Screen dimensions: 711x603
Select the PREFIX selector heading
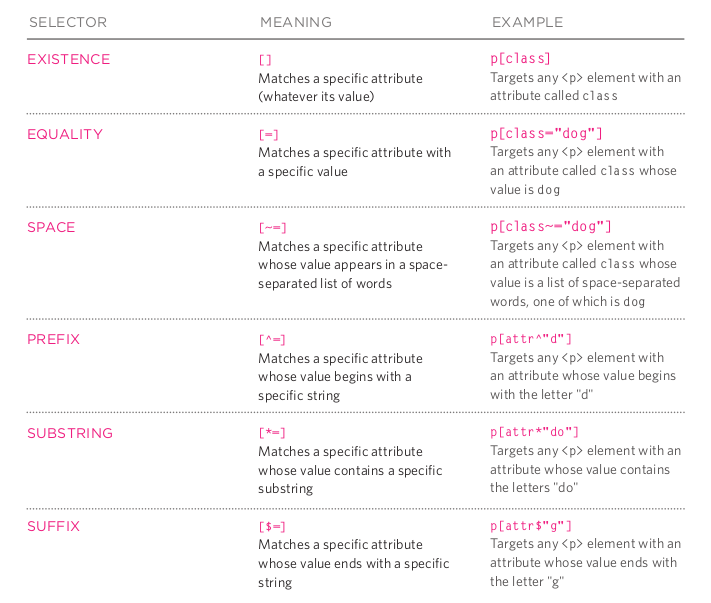53,339
